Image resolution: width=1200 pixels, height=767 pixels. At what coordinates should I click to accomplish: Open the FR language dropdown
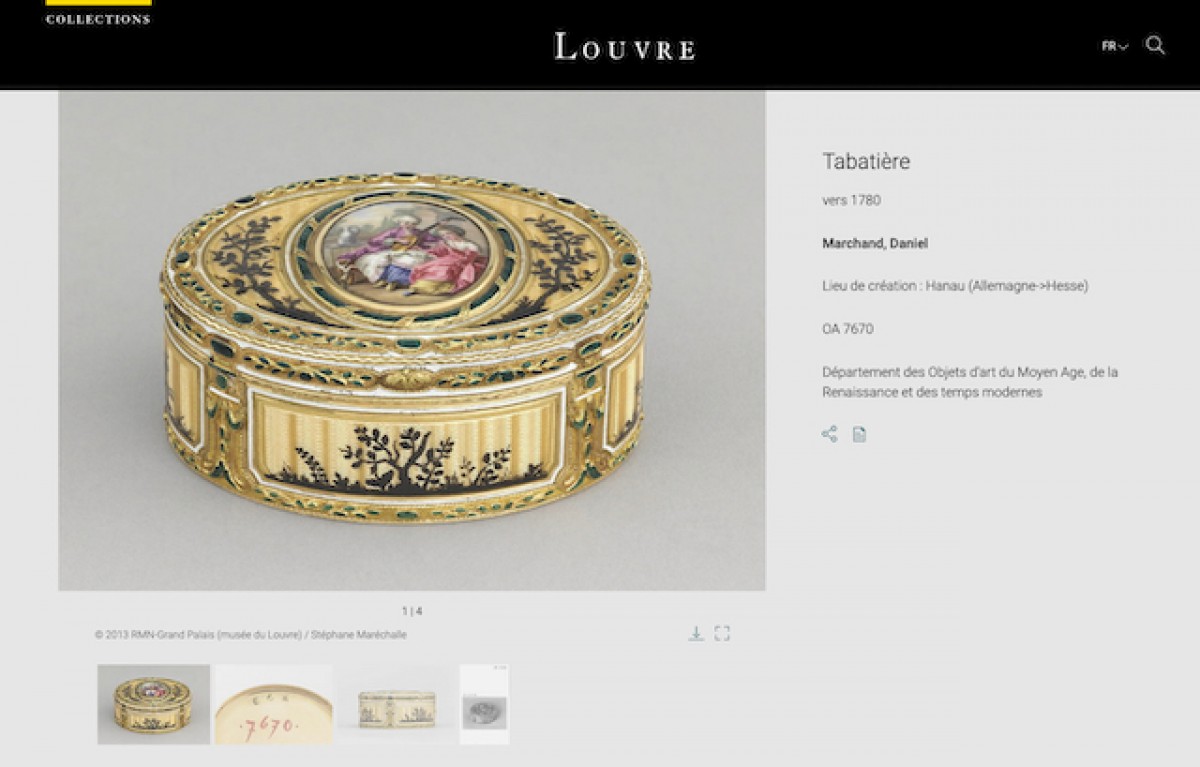(x=1115, y=46)
